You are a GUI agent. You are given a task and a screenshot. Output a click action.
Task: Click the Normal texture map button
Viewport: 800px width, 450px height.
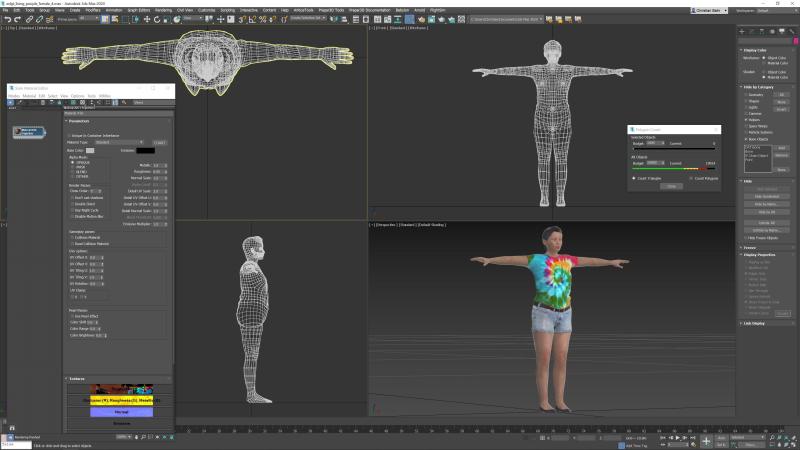tap(121, 412)
